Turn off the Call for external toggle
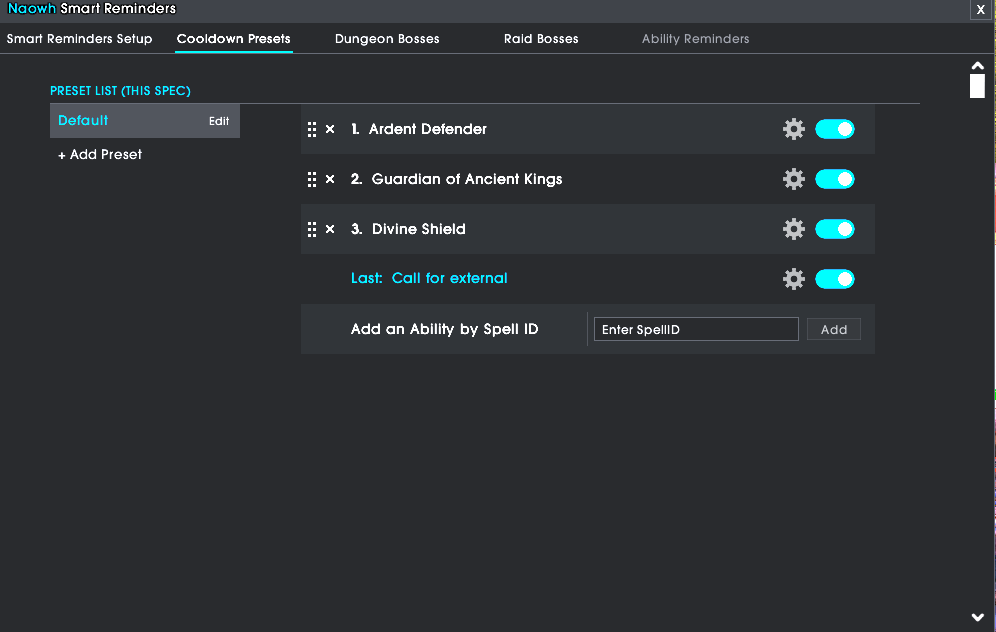996x632 pixels. 835,279
